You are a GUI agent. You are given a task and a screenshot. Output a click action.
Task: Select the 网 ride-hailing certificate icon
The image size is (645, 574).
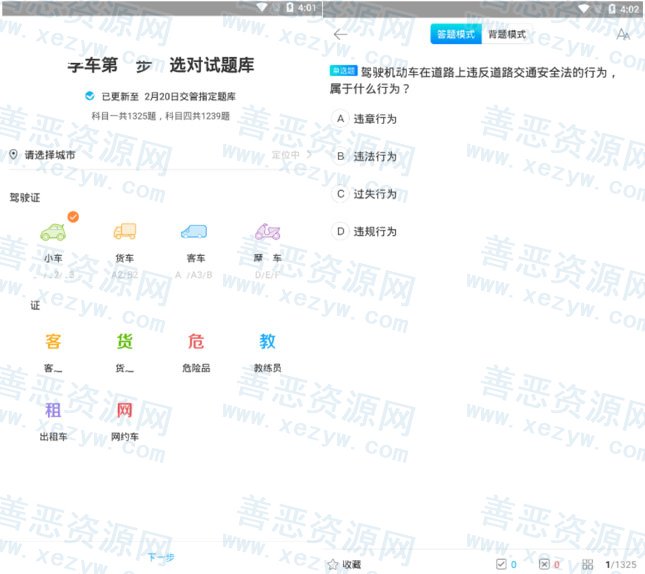coord(125,410)
